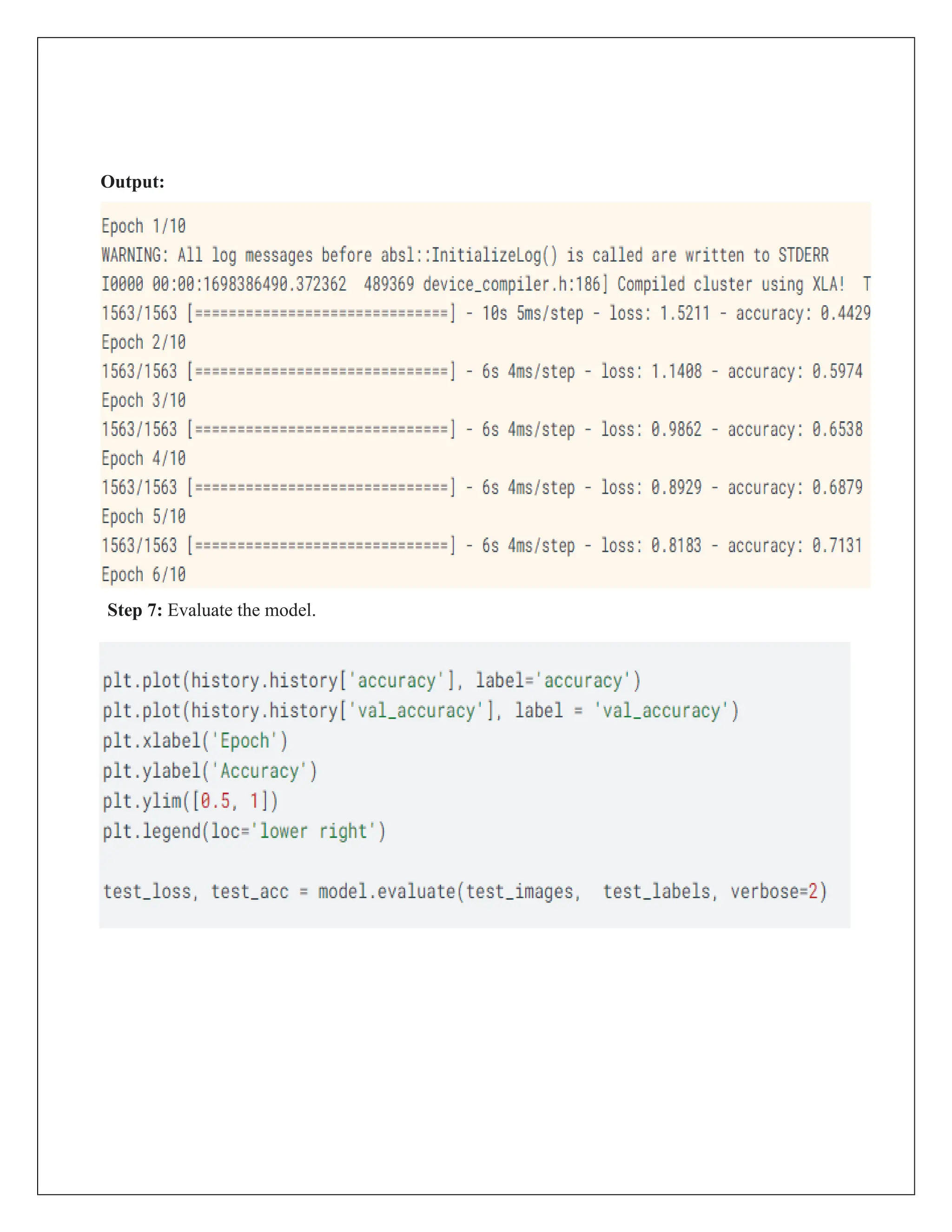
Task: Click the progress line with accuracy 0.6879
Action: click(482, 487)
